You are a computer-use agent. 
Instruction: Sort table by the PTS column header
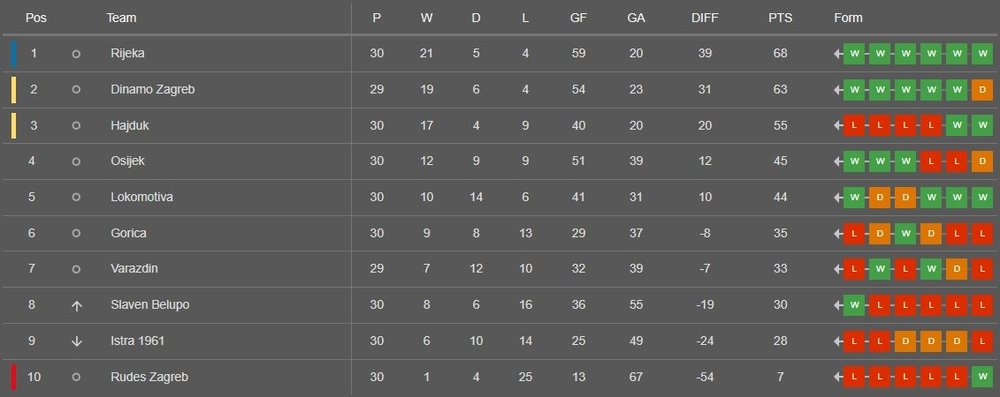[780, 18]
